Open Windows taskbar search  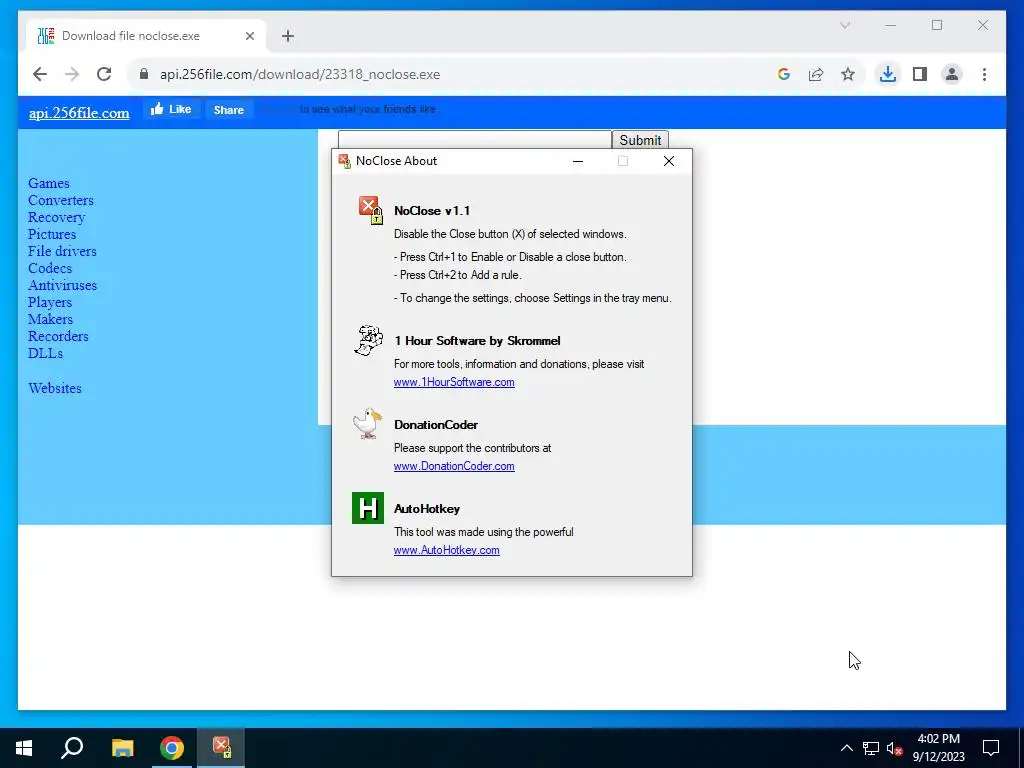tap(72, 748)
